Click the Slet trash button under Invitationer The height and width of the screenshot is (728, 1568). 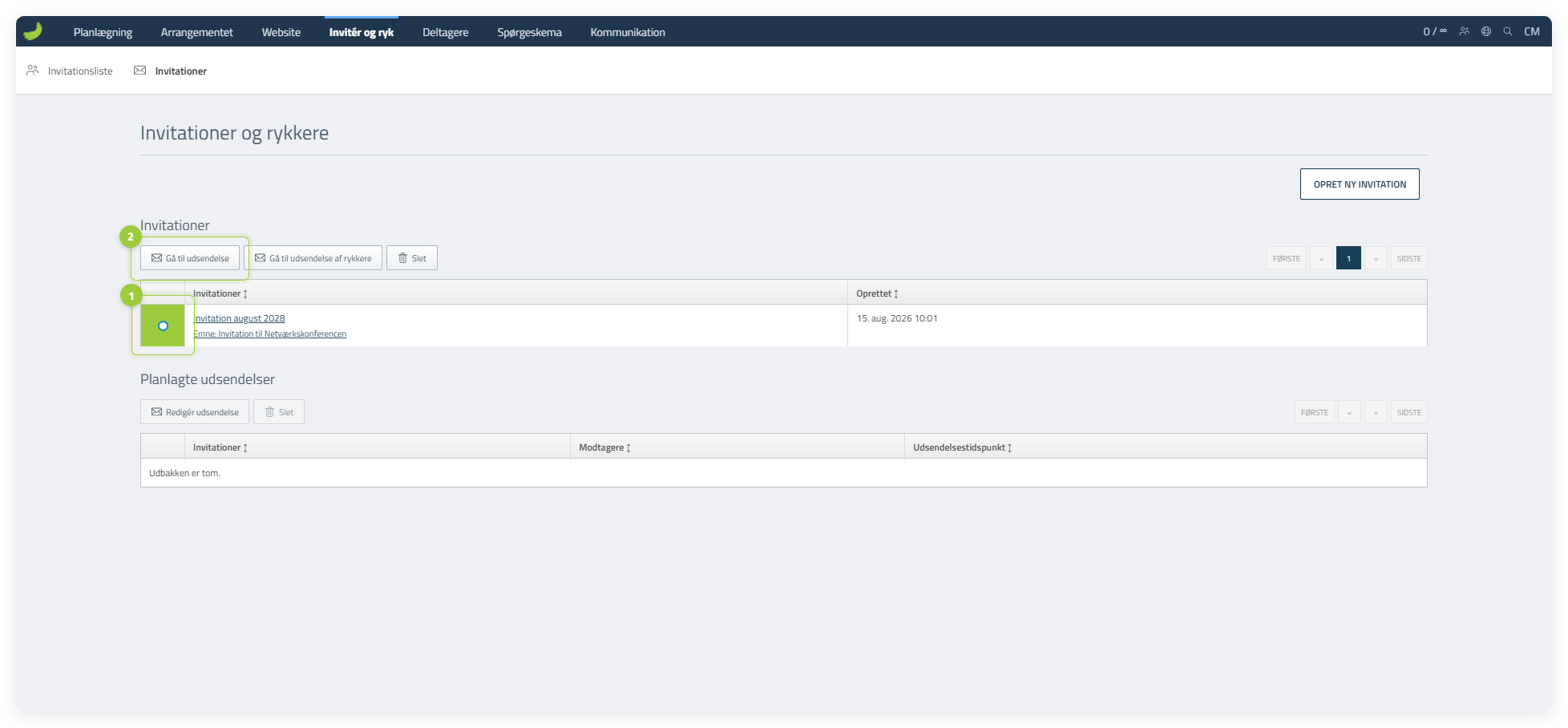pos(412,258)
